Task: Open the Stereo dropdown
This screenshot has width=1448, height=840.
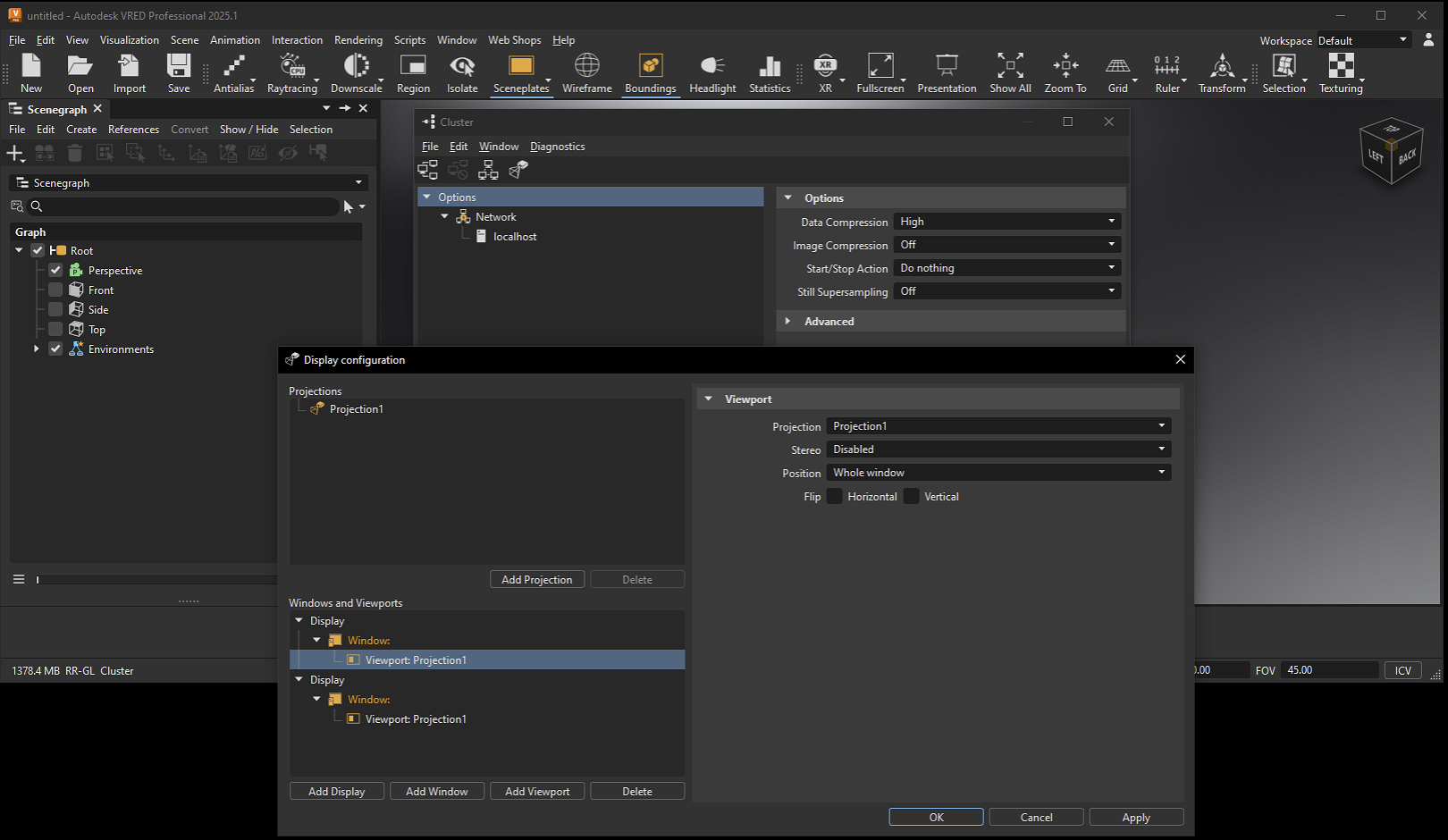Action: 998,449
